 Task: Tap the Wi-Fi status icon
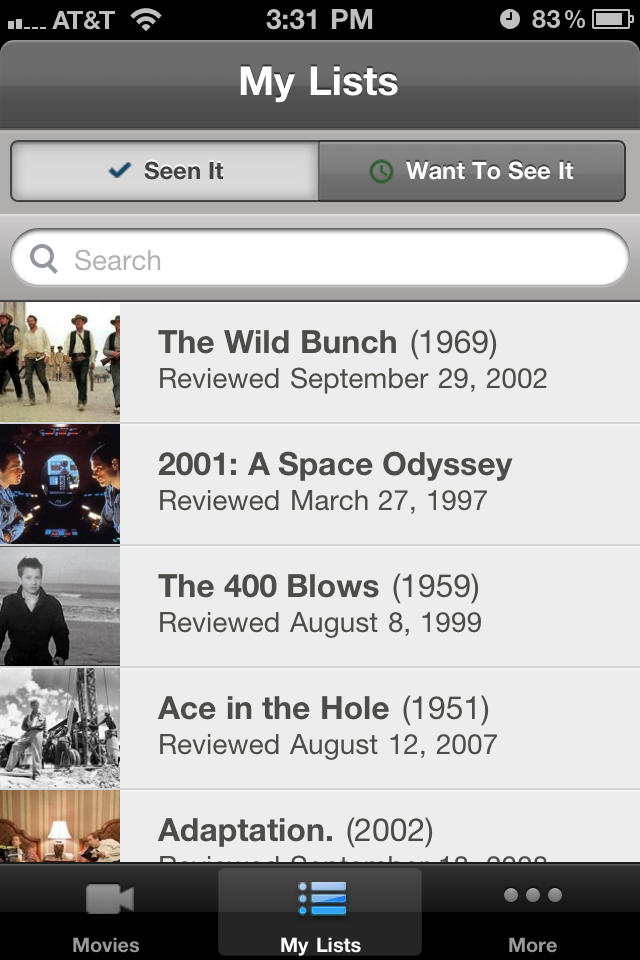[x=146, y=19]
